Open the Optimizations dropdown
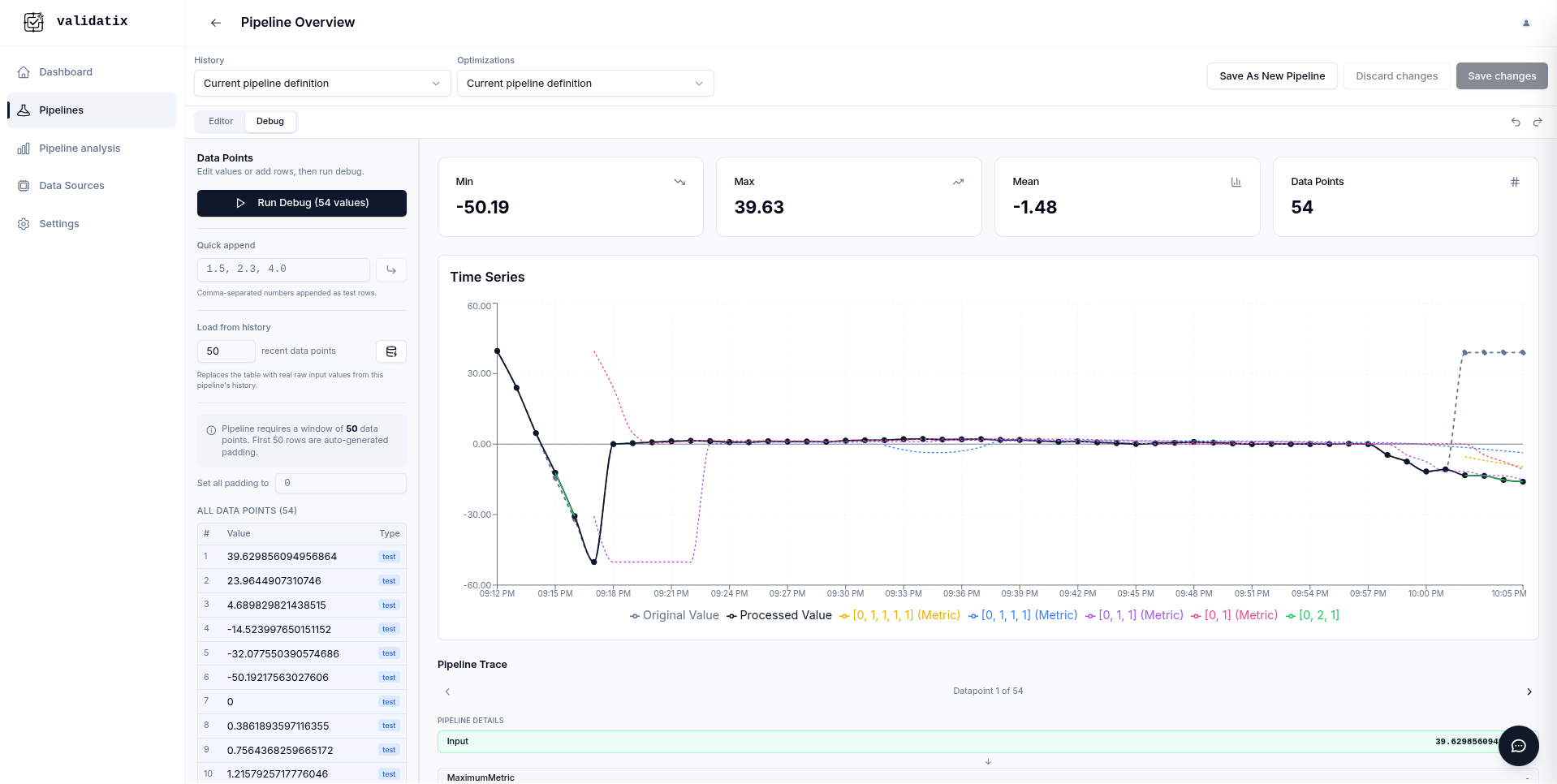Viewport: 1557px width, 784px height. pyautogui.click(x=584, y=83)
